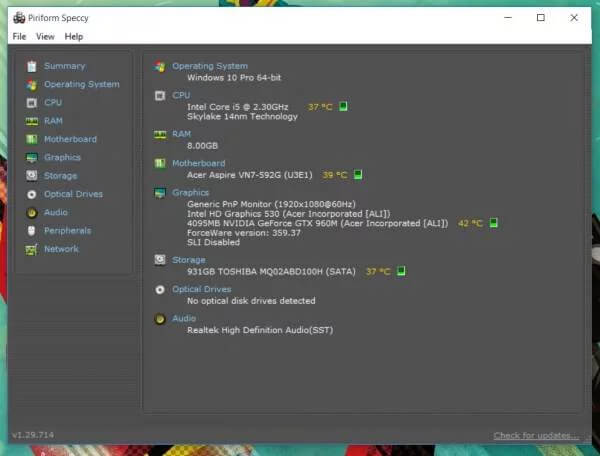Click the Realtek High Definition Audio text
Viewport: 600px width, 456px height.
pyautogui.click(x=260, y=330)
